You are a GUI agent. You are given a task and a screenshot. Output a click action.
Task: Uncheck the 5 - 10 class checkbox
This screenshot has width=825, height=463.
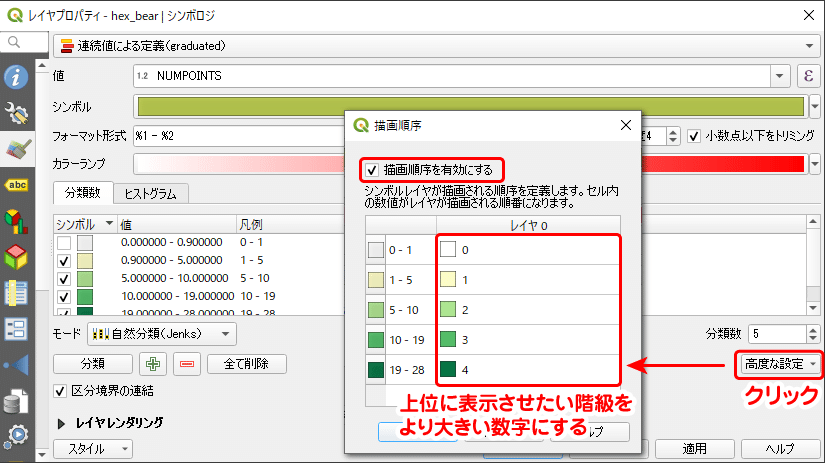click(64, 278)
